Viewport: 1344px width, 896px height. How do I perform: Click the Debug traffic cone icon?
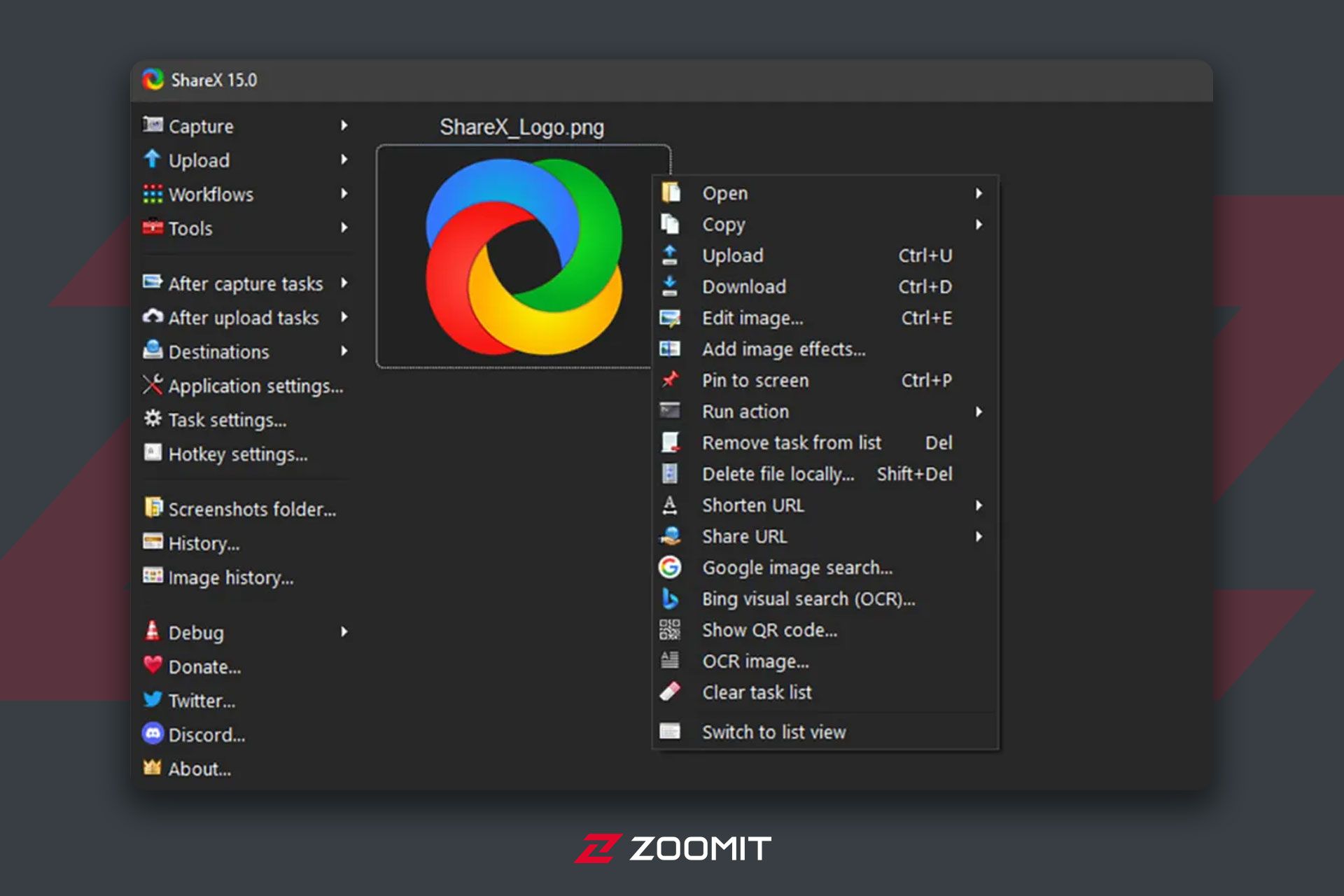pos(152,631)
